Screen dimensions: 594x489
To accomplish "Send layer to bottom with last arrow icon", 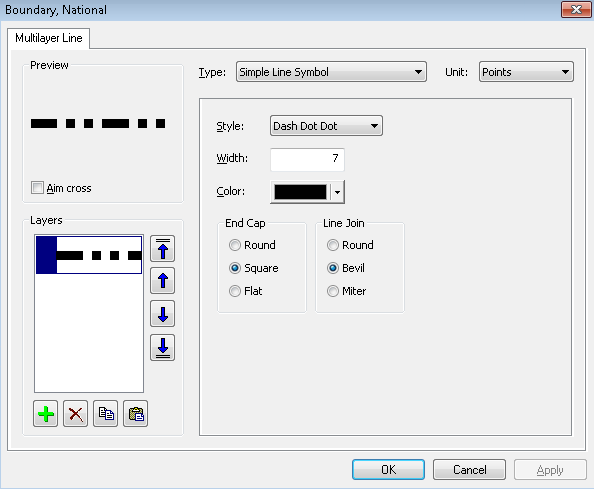I will click(163, 347).
